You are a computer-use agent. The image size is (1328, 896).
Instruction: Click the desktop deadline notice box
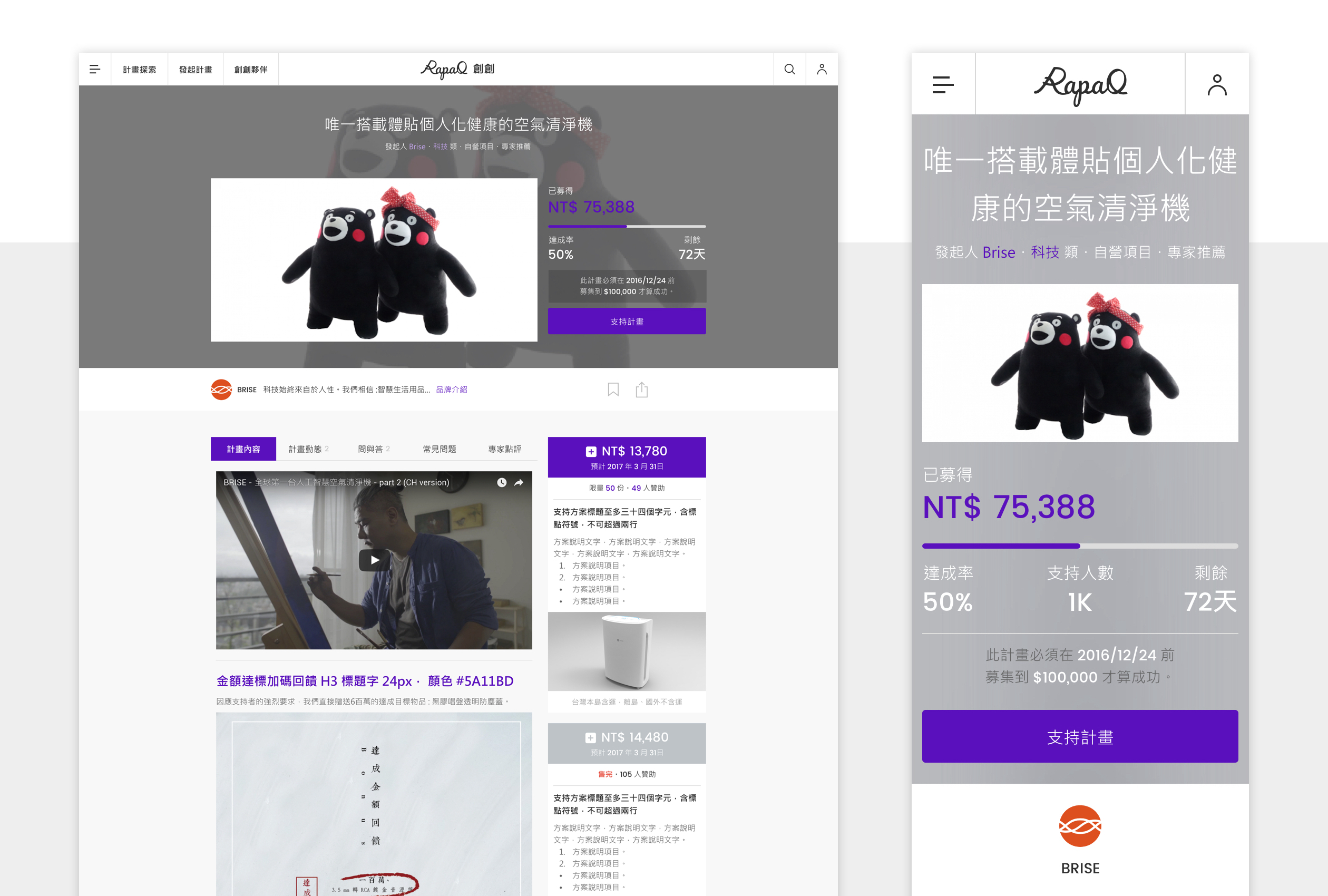pos(627,286)
